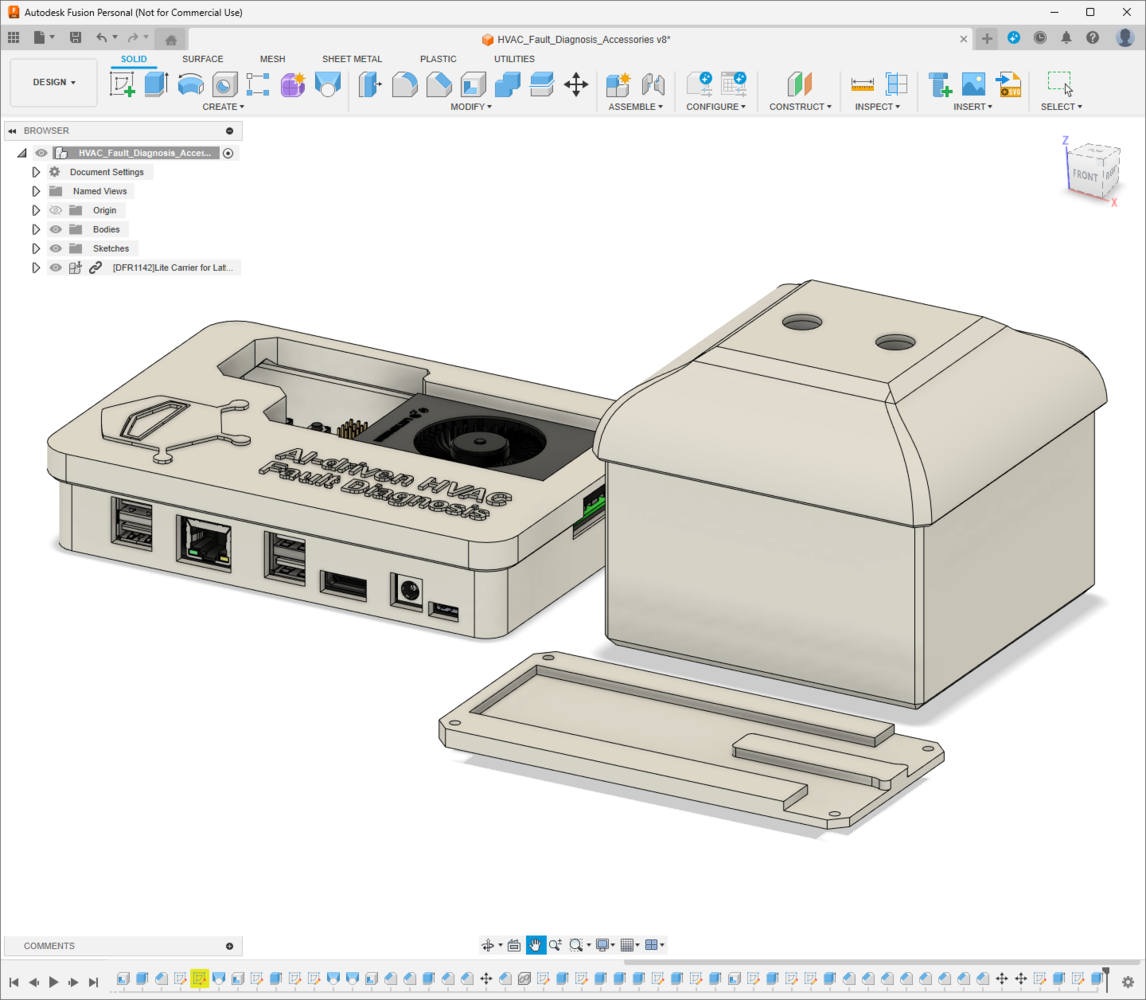Expand the Document Settings node

35,172
